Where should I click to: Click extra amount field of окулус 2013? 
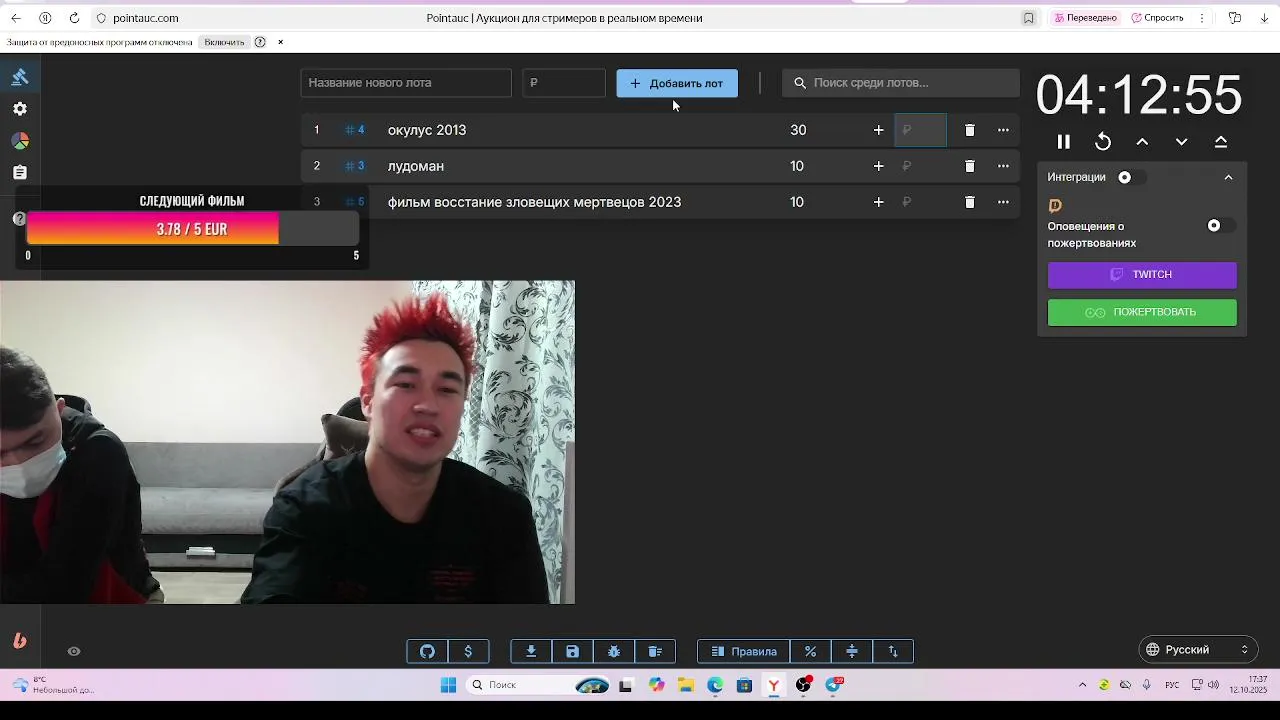920,130
